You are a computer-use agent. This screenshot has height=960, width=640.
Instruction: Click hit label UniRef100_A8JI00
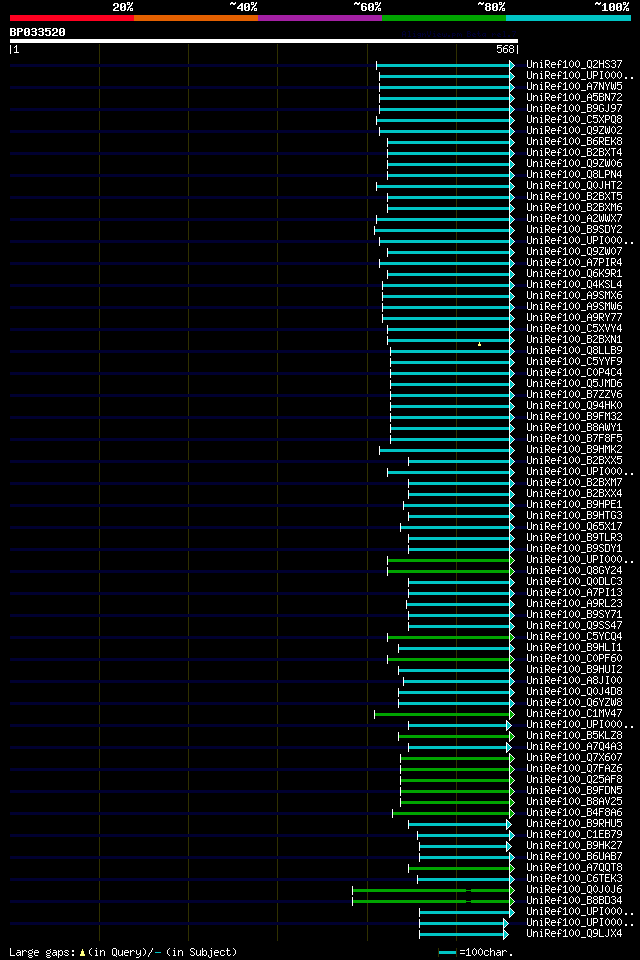tap(574, 681)
